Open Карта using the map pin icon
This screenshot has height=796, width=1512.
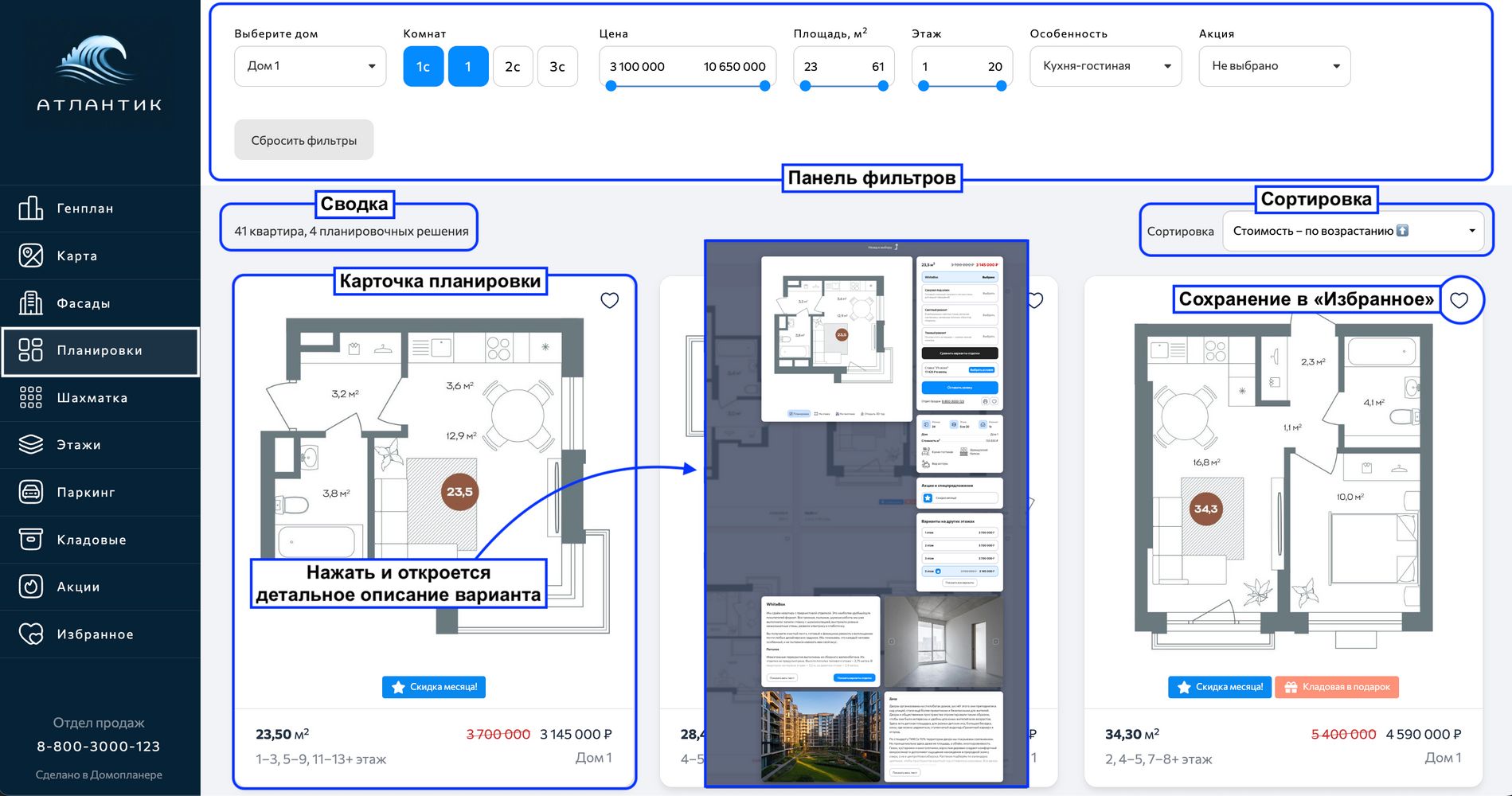pos(30,256)
